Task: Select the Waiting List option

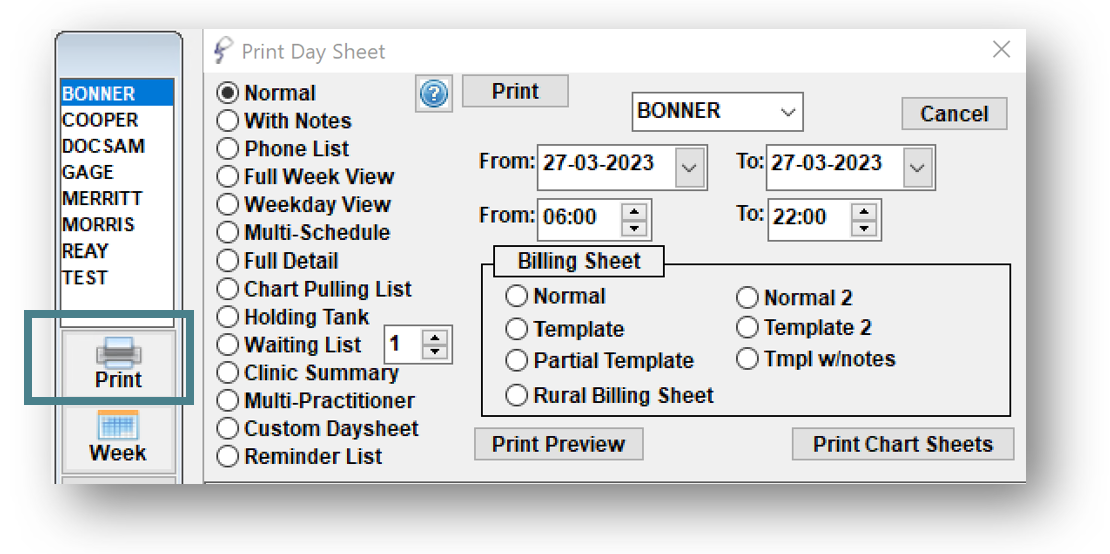Action: point(228,345)
